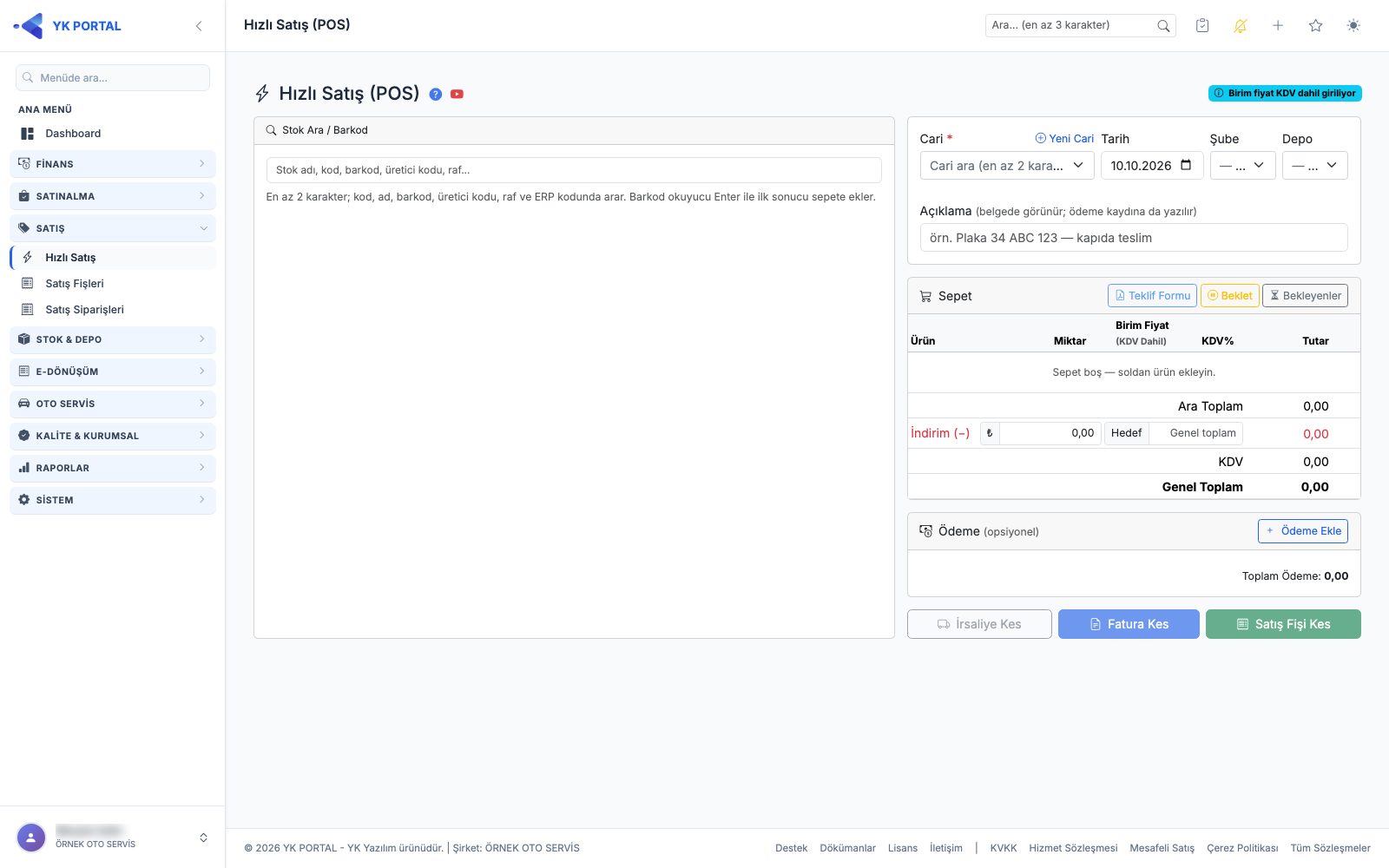The height and width of the screenshot is (868, 1389).
Task: Click the Teklif Formu button
Action: [1152, 296]
